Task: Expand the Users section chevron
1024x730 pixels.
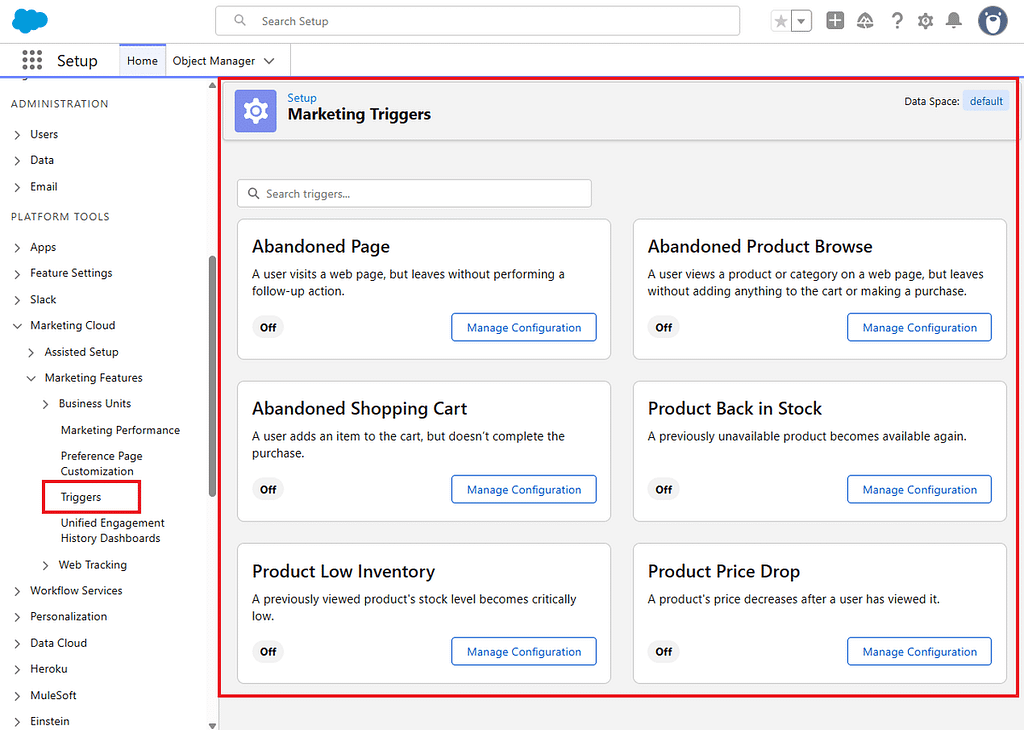Action: point(17,135)
